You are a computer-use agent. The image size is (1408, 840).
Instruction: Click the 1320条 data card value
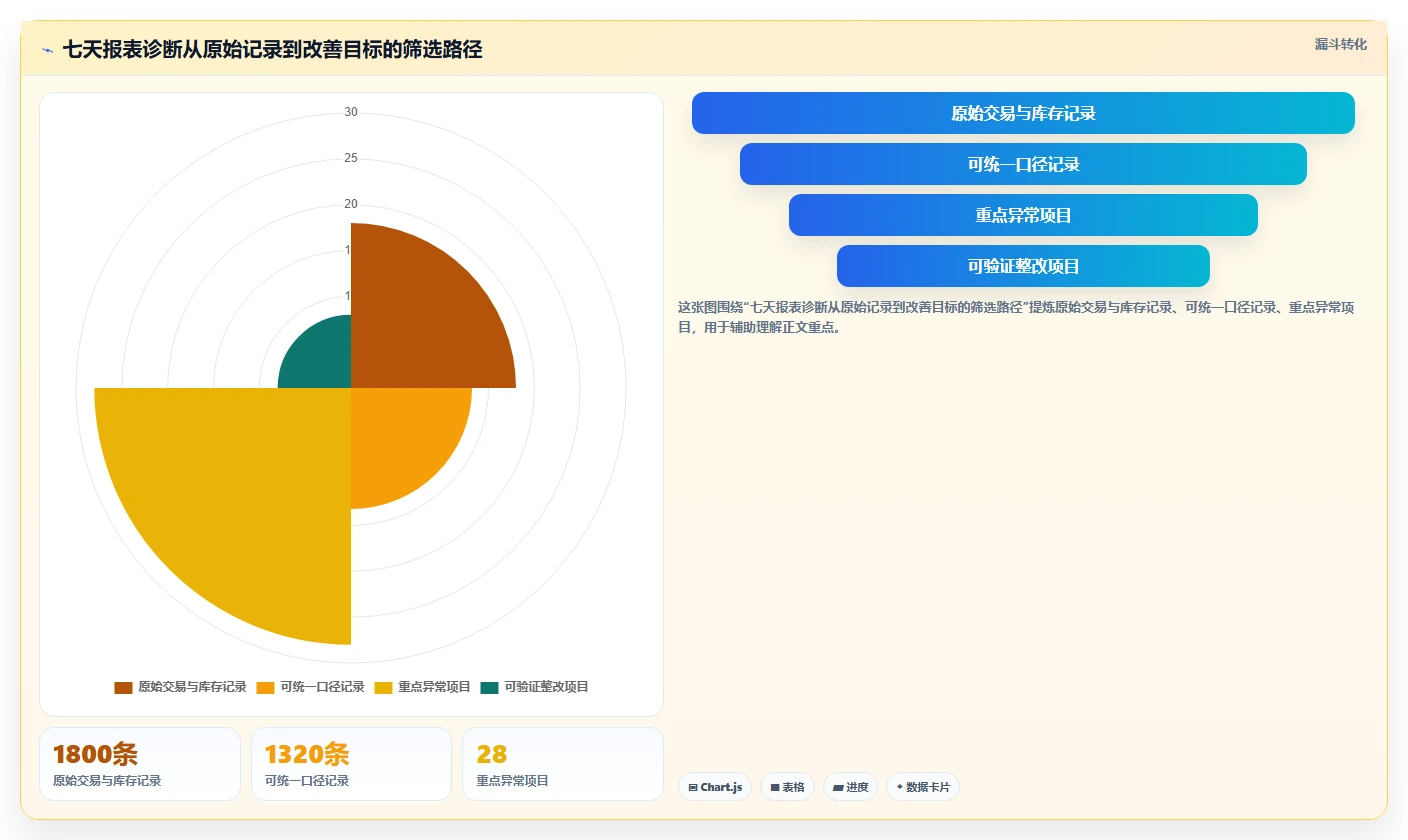[x=307, y=755]
